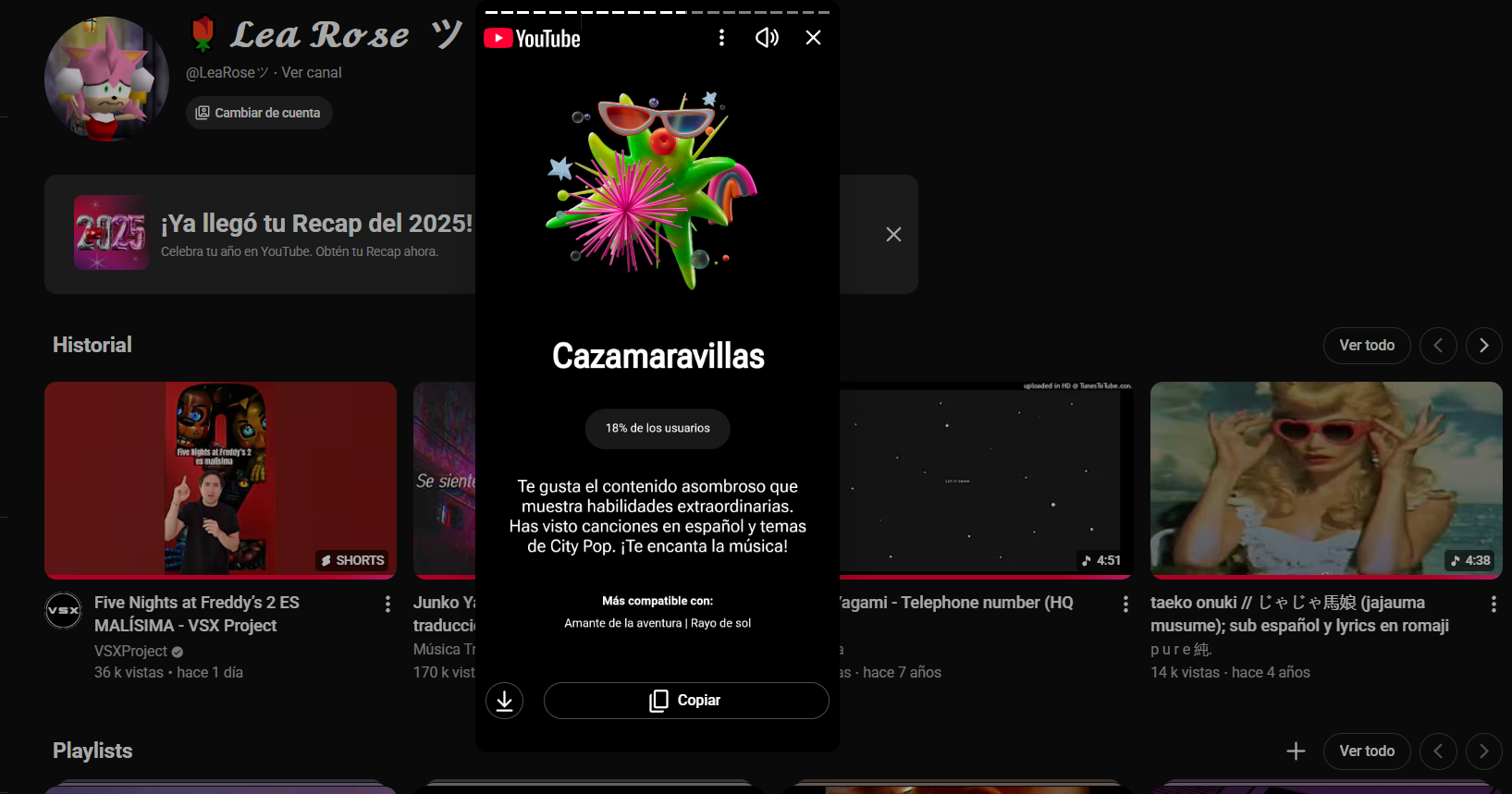Image resolution: width=1512 pixels, height=794 pixels.
Task: Open options for taeko onuki video
Action: 1494,605
